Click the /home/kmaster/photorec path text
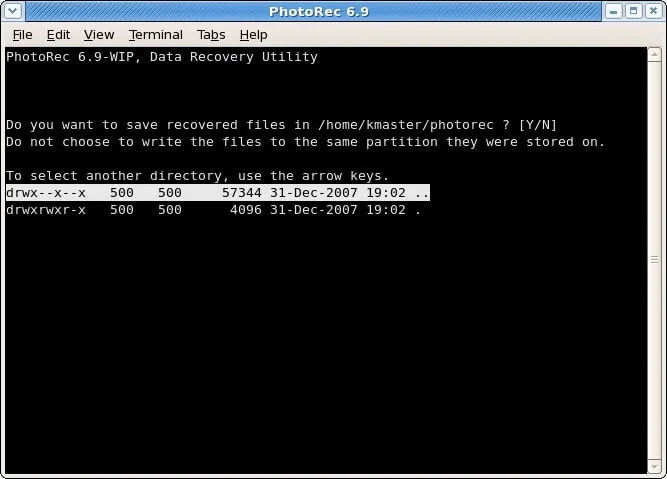 coord(406,125)
